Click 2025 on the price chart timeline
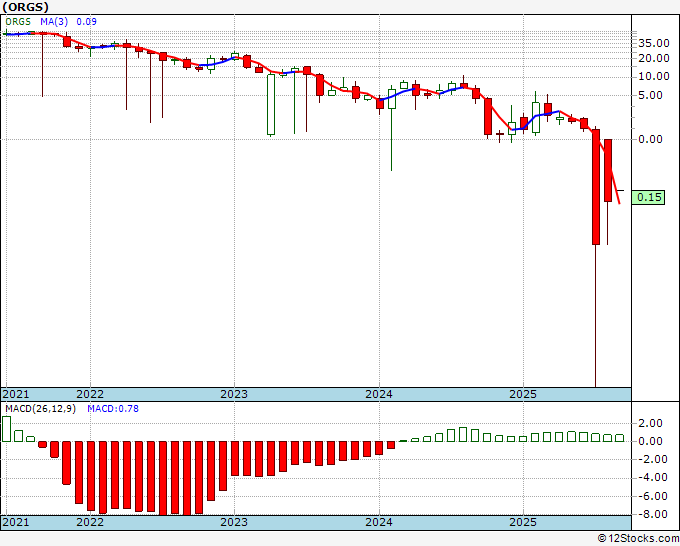 (x=523, y=394)
